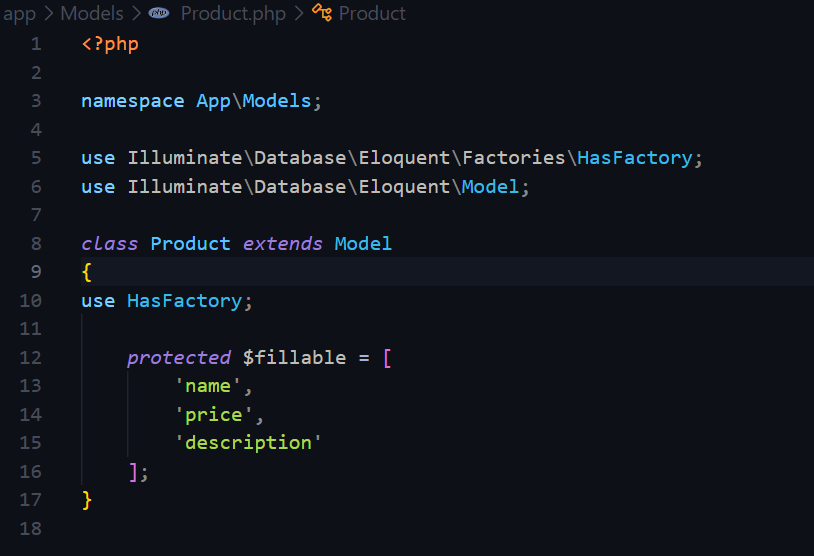Click the '$fillable' variable
This screenshot has width=814, height=556.
click(294, 358)
